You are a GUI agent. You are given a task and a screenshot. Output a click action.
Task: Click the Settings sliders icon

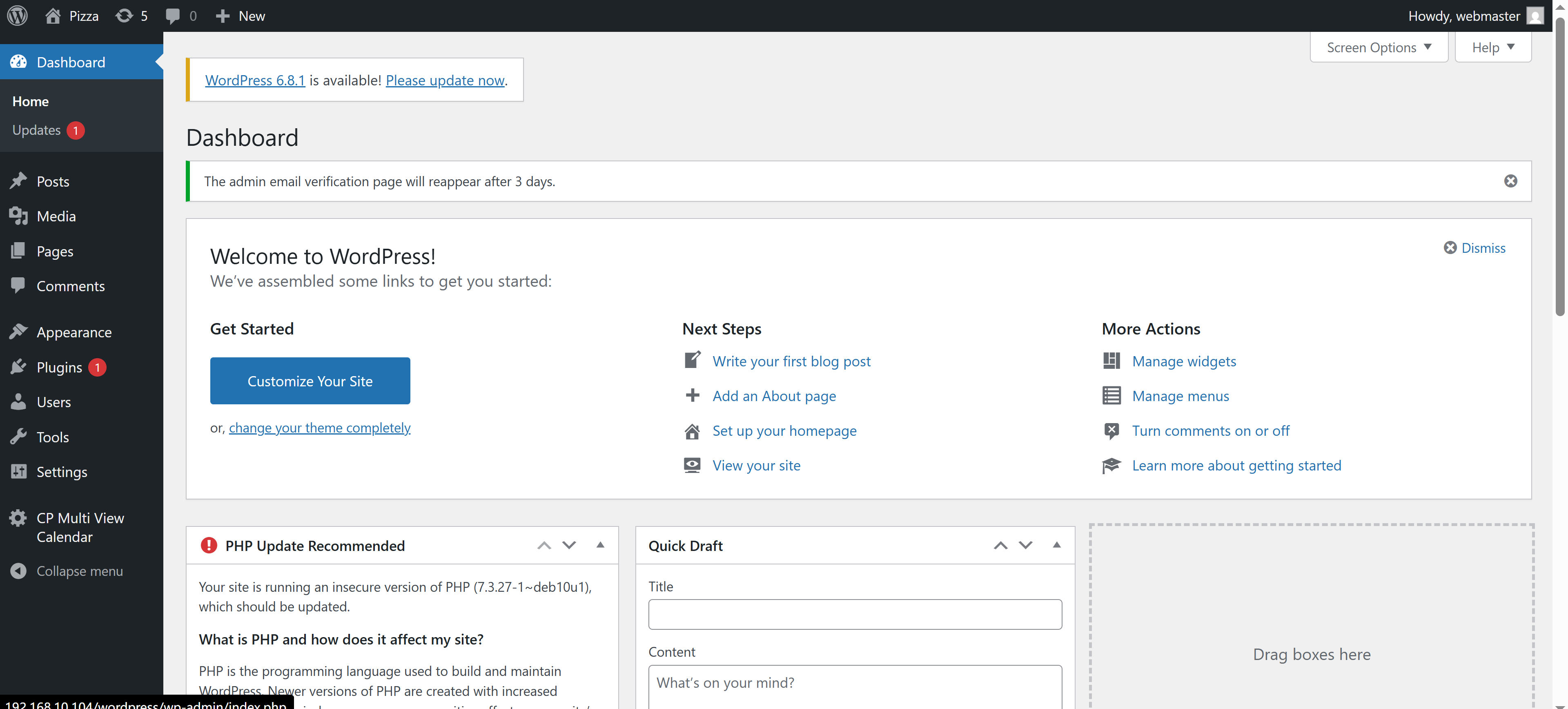pos(18,471)
